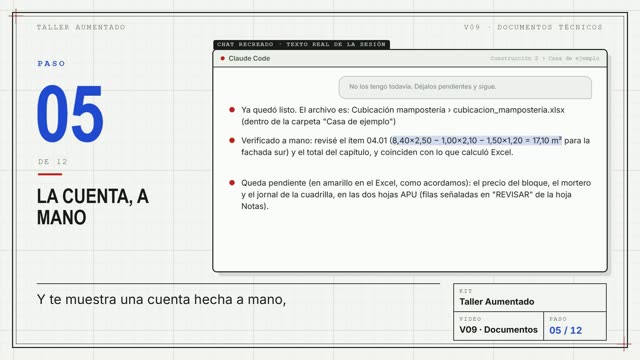Click the red bullet beside 'Ya quedó listo'
The image size is (640, 360).
coord(232,110)
